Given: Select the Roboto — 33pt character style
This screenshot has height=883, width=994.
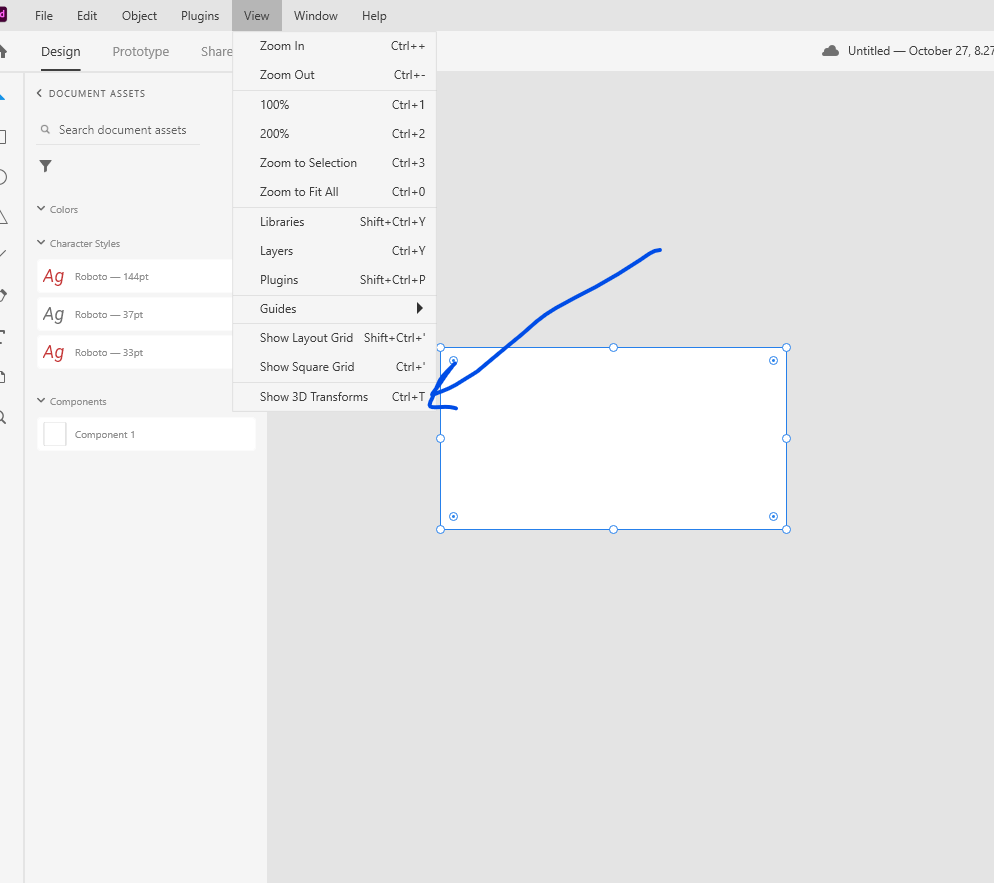Looking at the screenshot, I should 134,352.
